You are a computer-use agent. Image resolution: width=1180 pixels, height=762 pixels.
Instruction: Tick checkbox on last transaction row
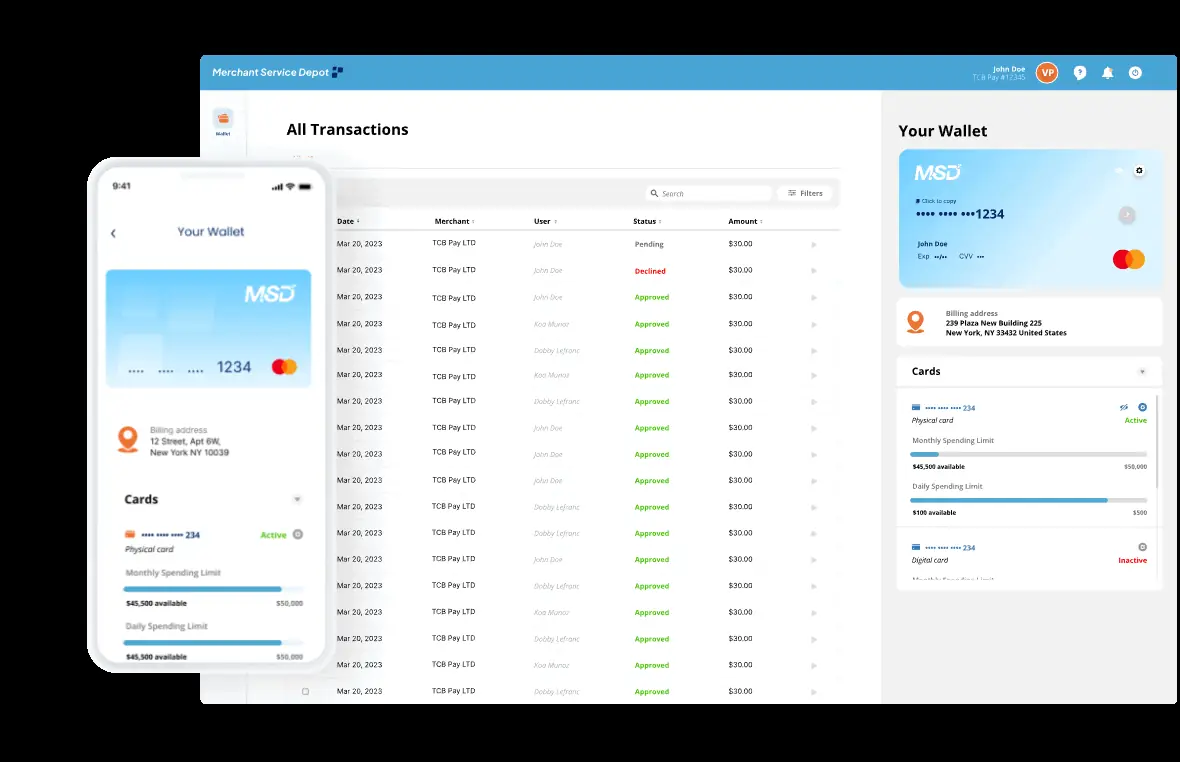coord(305,692)
